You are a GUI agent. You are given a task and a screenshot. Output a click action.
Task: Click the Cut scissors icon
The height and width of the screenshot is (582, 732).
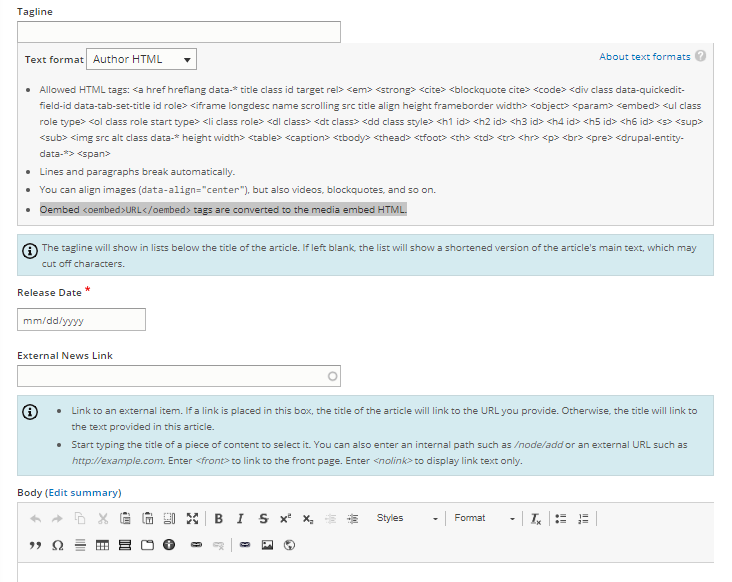tap(103, 519)
